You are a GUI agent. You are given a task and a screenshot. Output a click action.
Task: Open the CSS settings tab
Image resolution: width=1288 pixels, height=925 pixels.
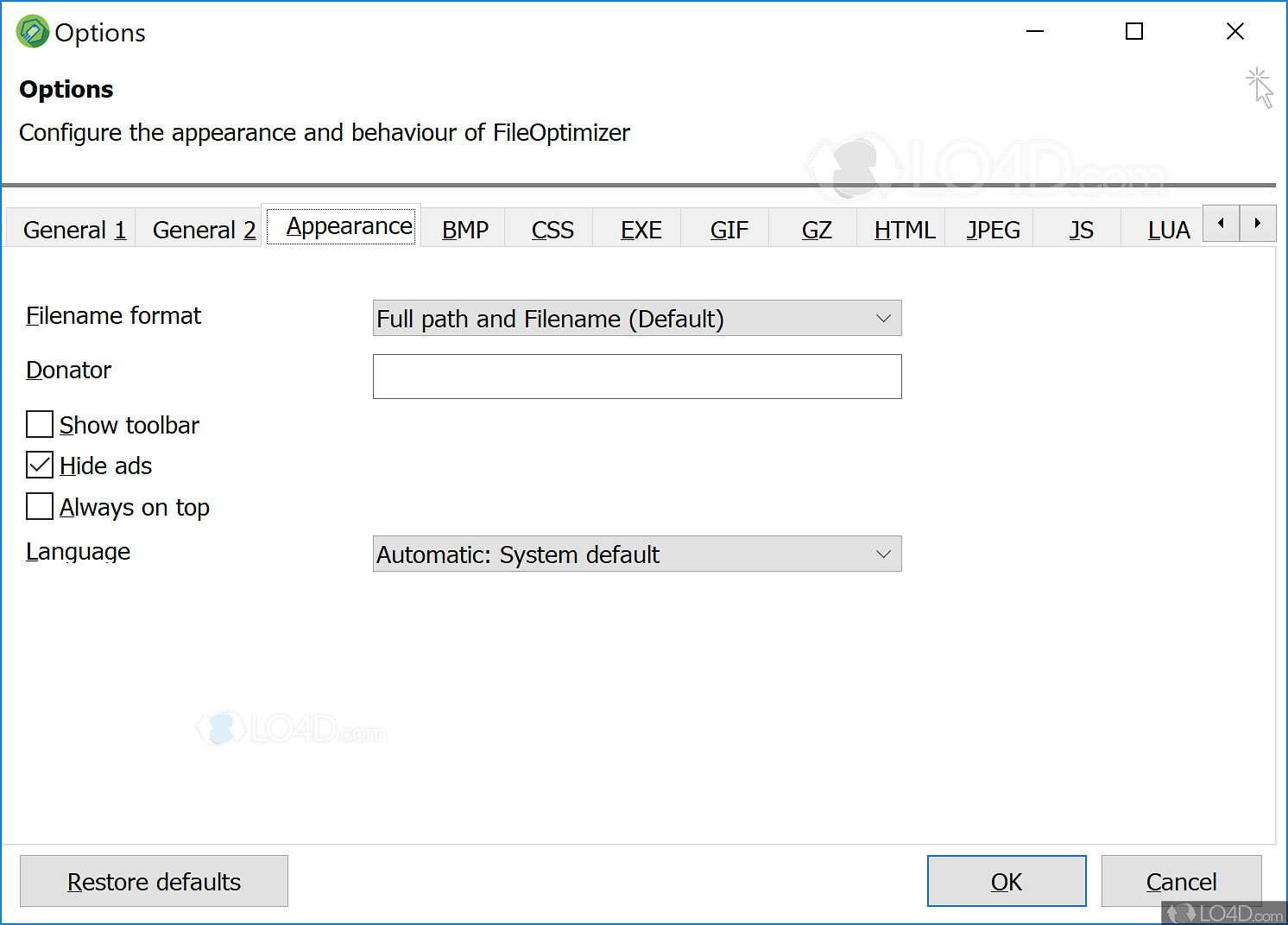coord(552,229)
